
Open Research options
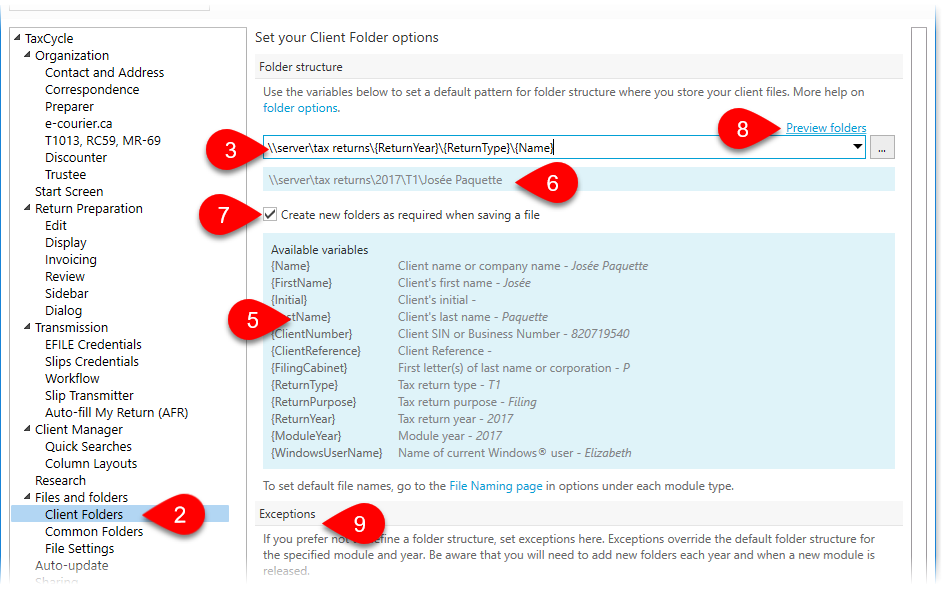[x=60, y=480]
